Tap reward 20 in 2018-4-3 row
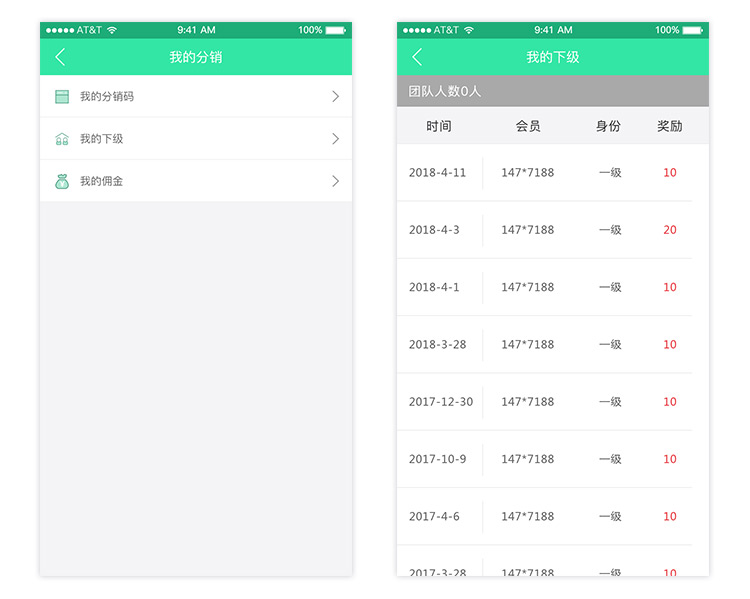The width and height of the screenshot is (750, 599). coord(670,230)
